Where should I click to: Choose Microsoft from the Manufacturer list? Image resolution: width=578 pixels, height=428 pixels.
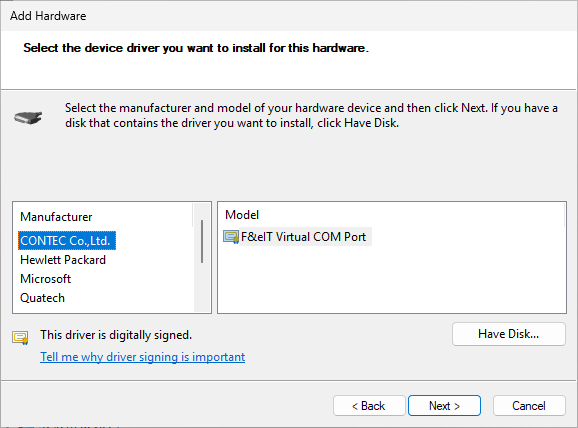(45, 279)
